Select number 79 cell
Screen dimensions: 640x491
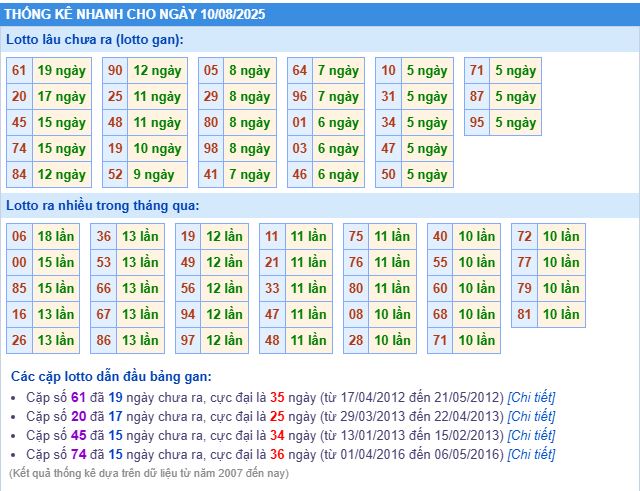[524, 289]
